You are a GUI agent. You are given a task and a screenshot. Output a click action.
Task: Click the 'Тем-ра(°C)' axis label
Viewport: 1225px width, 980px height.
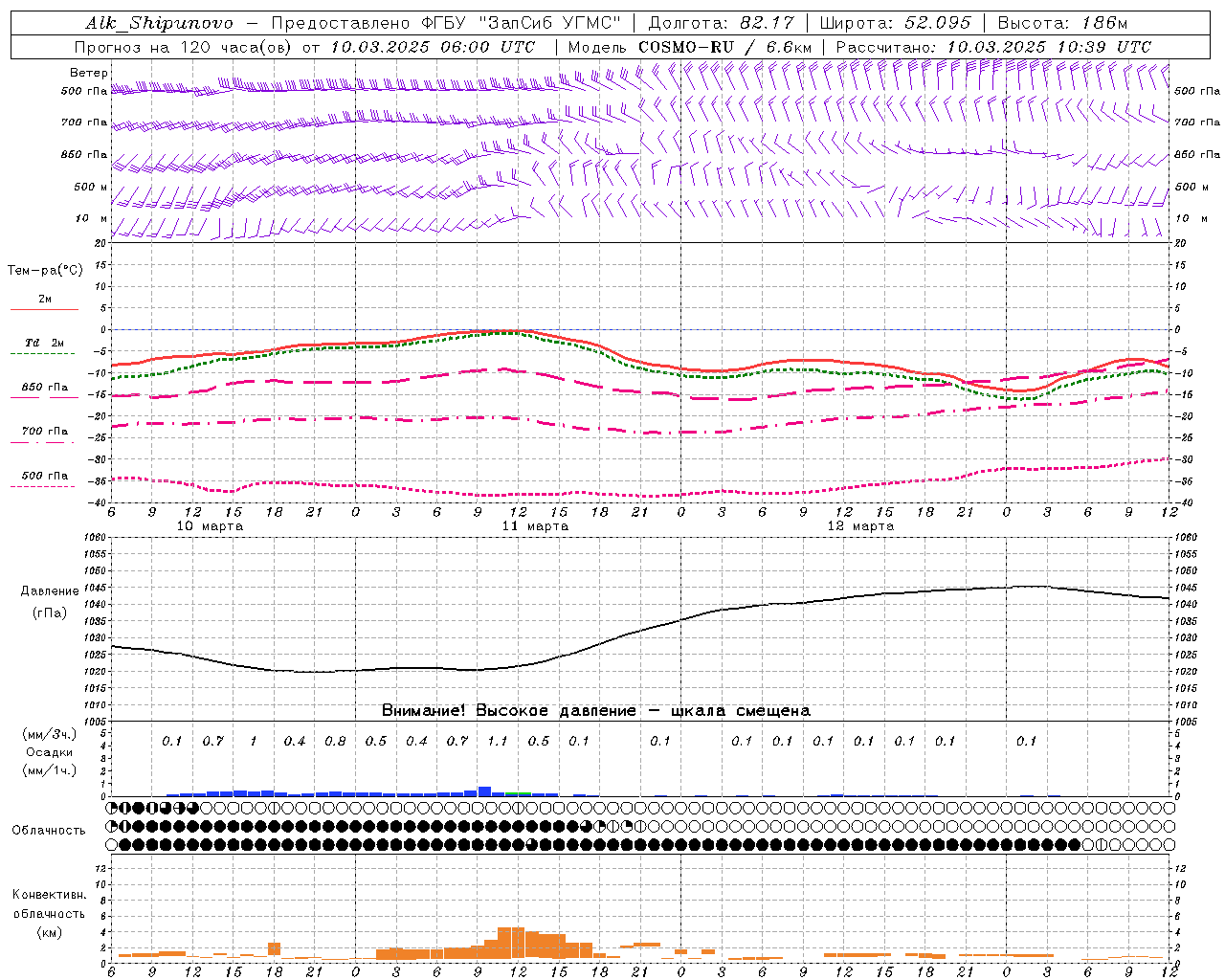pos(45,271)
